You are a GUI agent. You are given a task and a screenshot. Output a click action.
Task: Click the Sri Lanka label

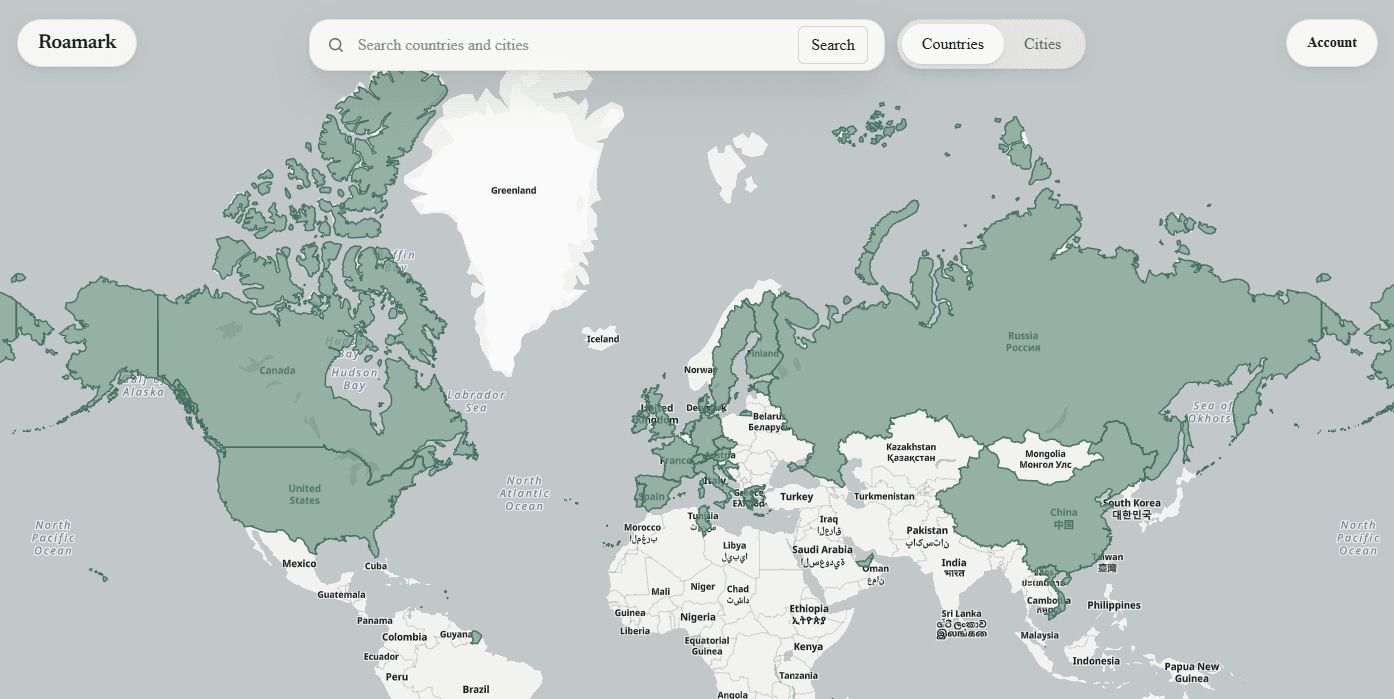961,624
